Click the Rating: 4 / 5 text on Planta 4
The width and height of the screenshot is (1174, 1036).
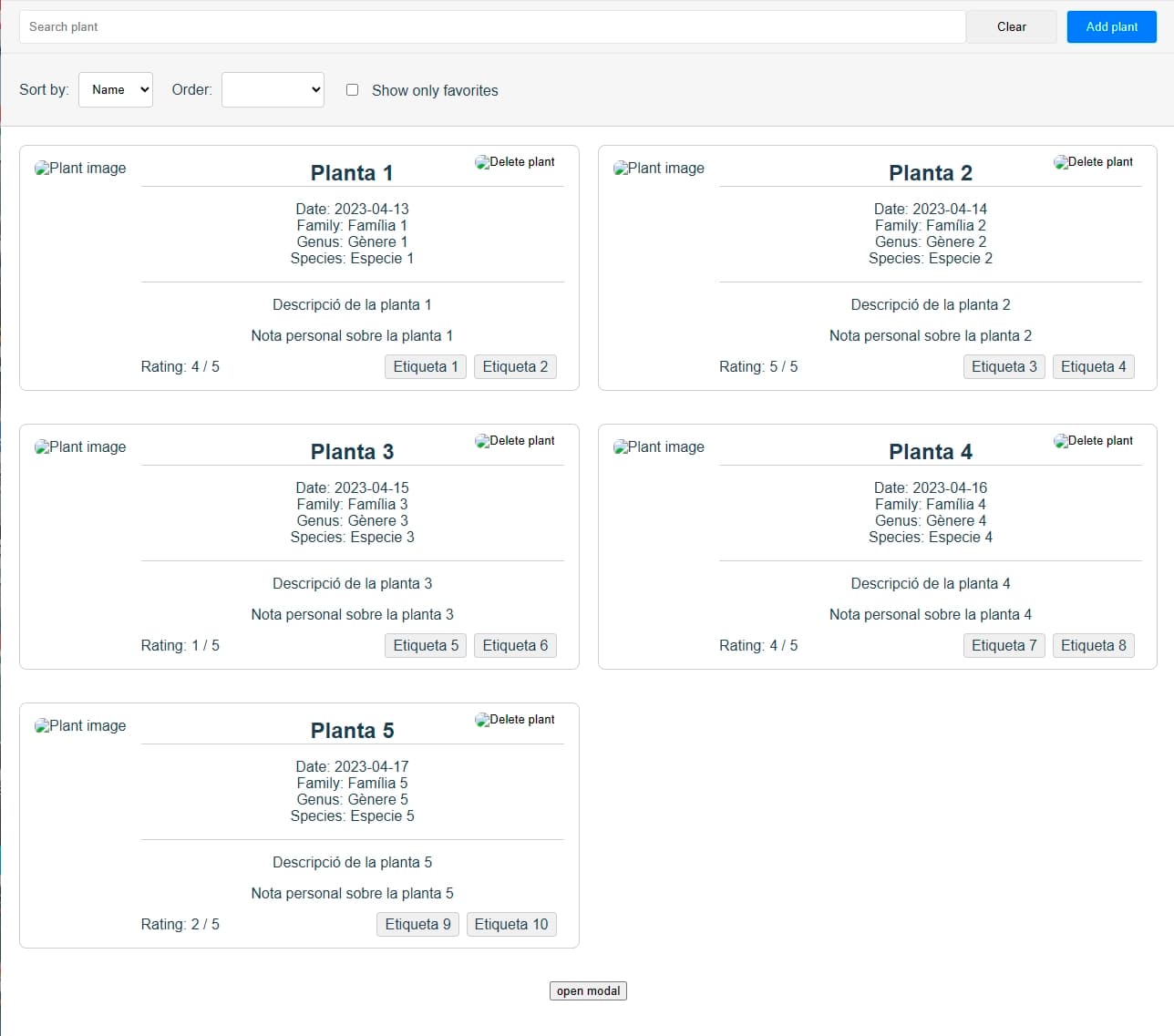click(x=758, y=645)
